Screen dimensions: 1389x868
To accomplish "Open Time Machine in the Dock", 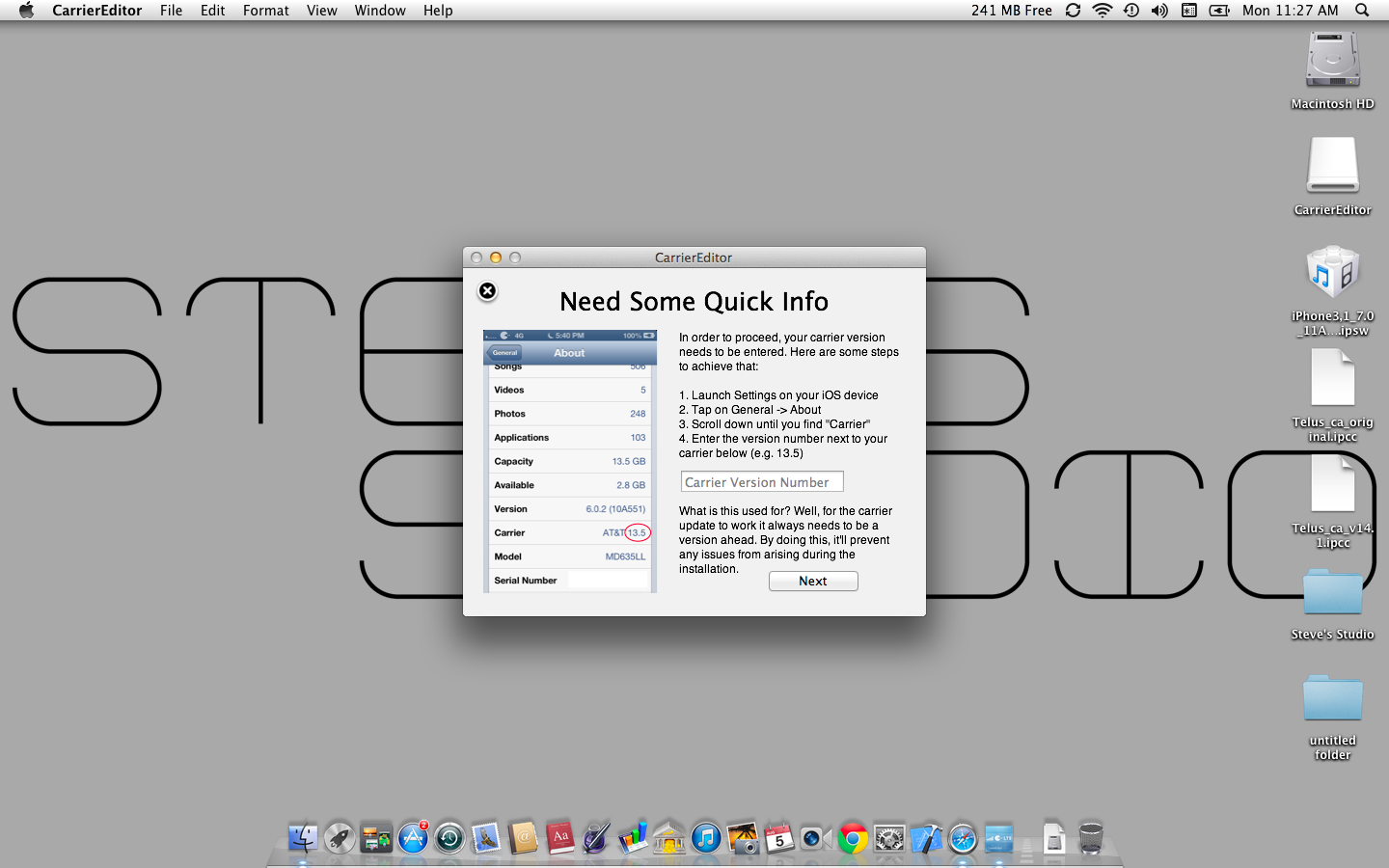I will pos(449,838).
